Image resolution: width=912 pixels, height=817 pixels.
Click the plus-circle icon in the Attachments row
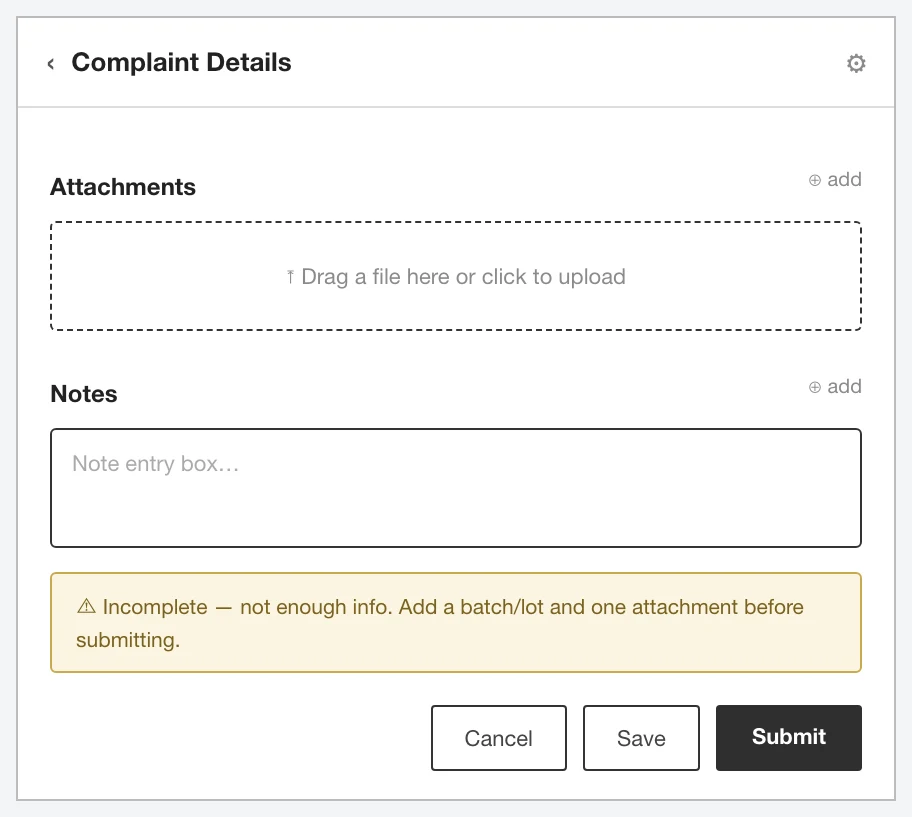814,180
